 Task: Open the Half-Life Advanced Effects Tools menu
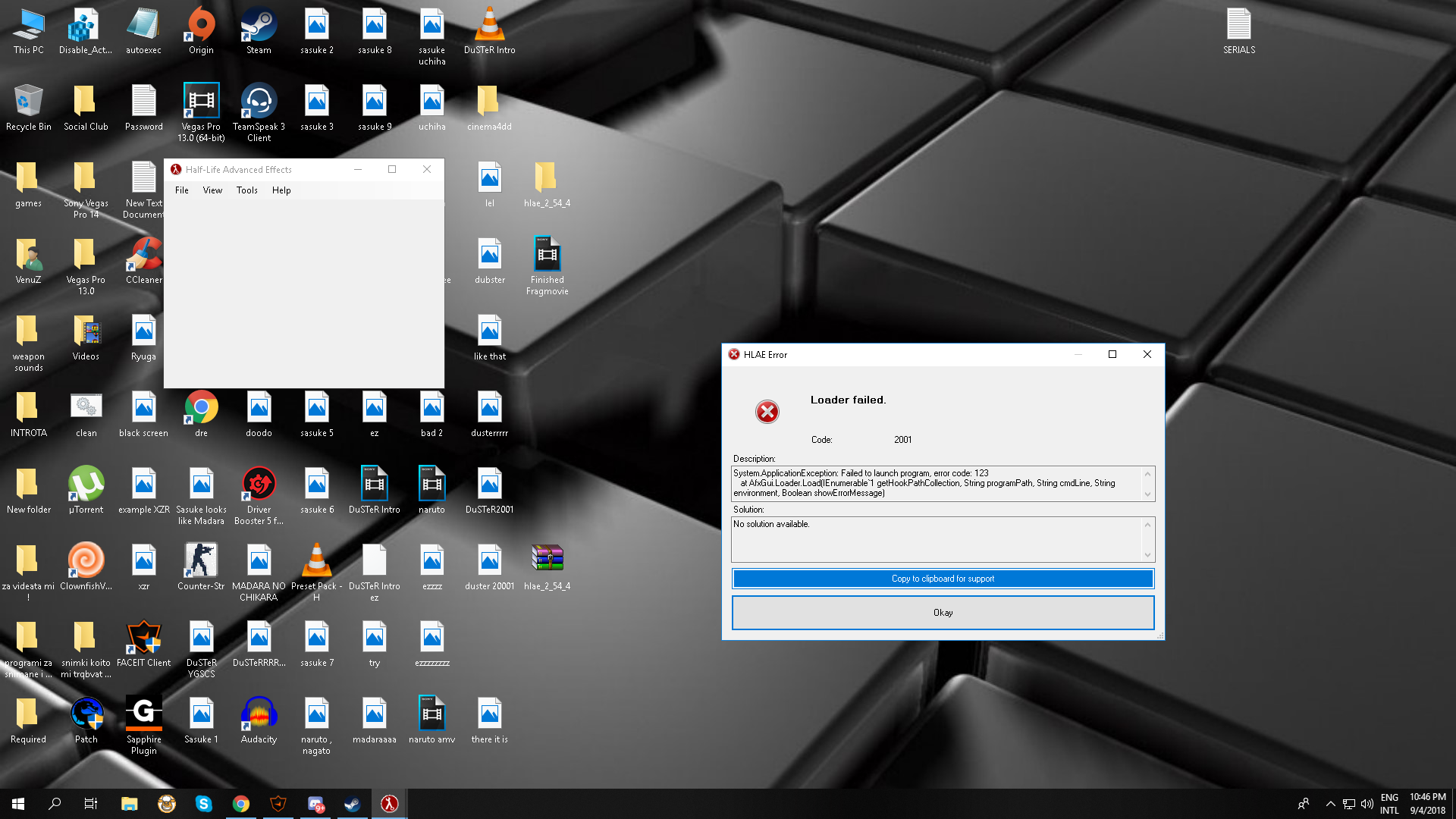tap(247, 190)
